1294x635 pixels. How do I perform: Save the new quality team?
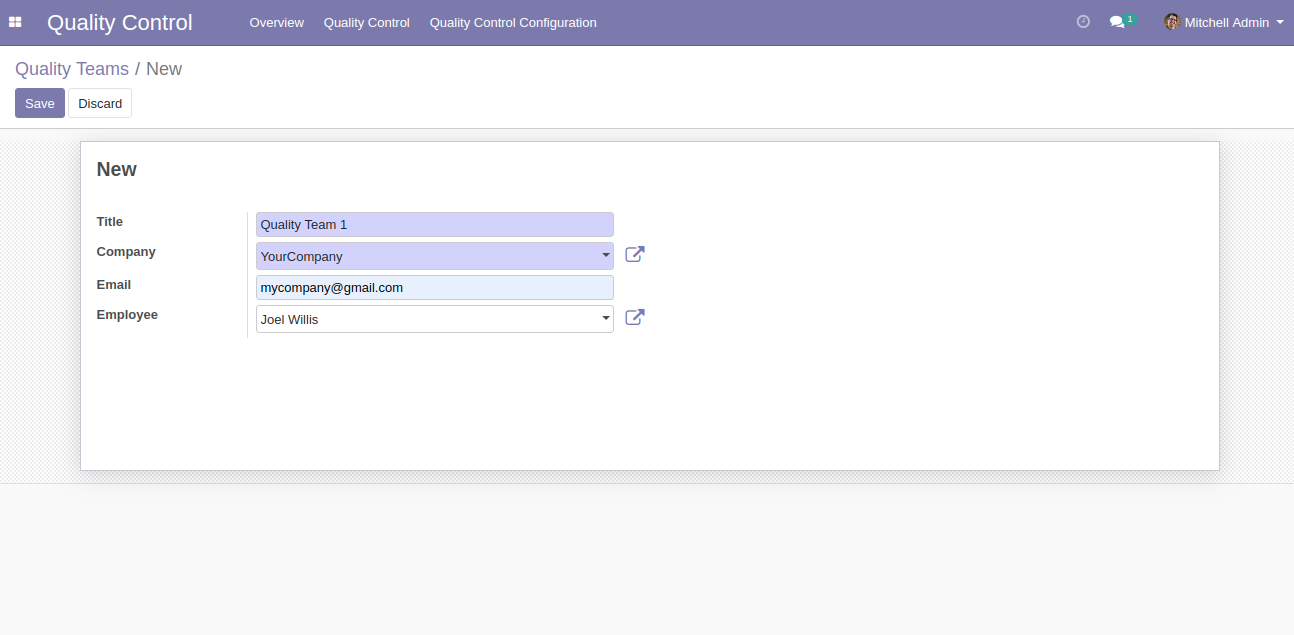[40, 103]
